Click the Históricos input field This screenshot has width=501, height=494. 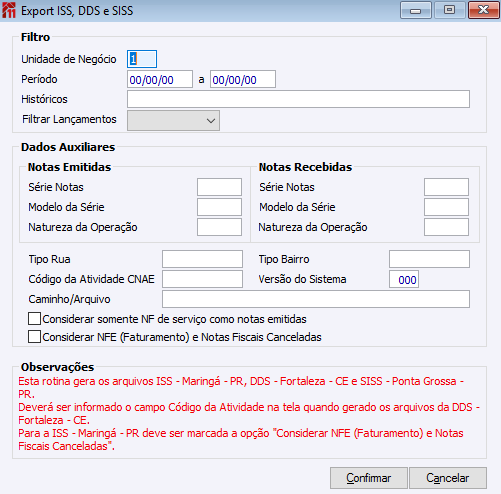[298, 99]
